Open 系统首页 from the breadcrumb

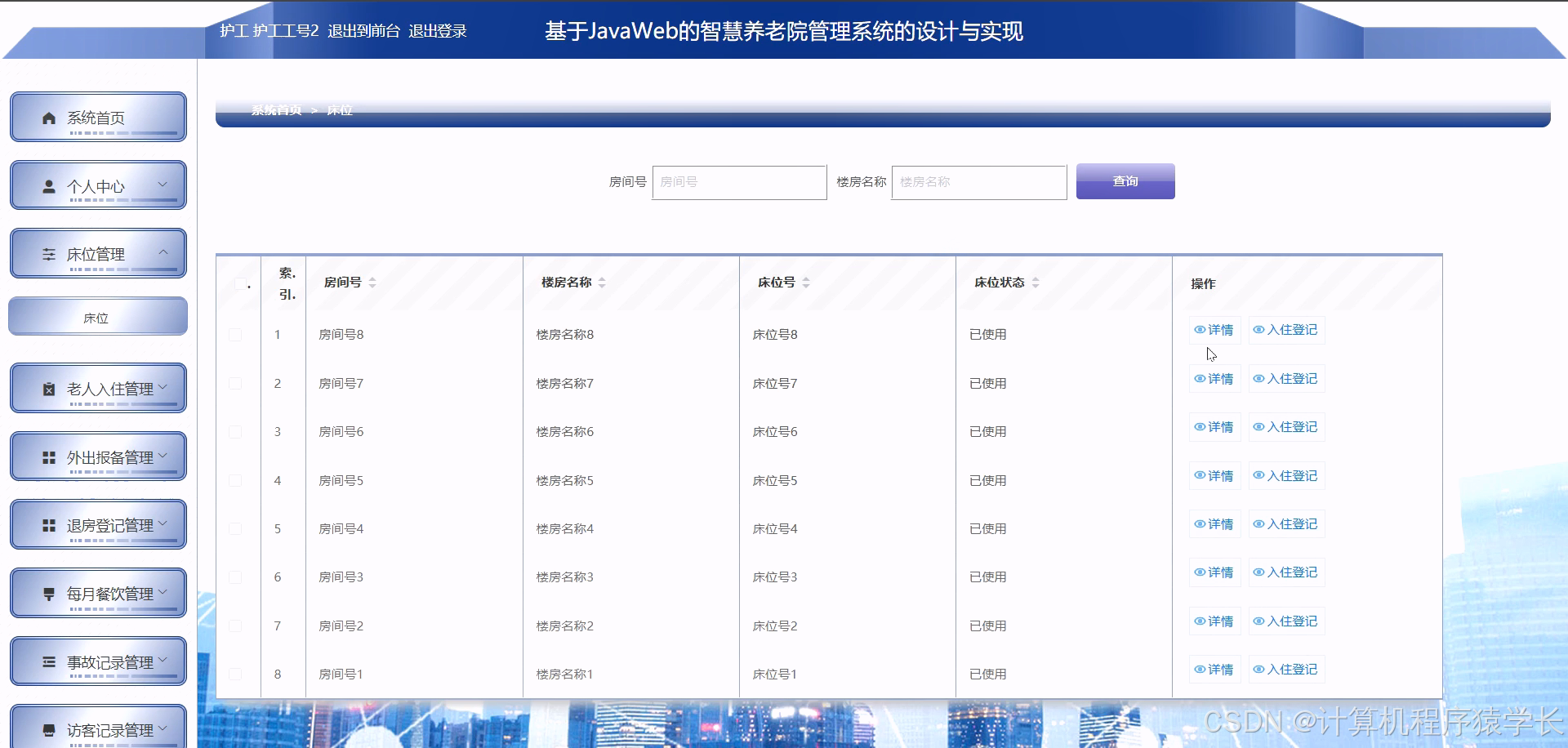(274, 110)
